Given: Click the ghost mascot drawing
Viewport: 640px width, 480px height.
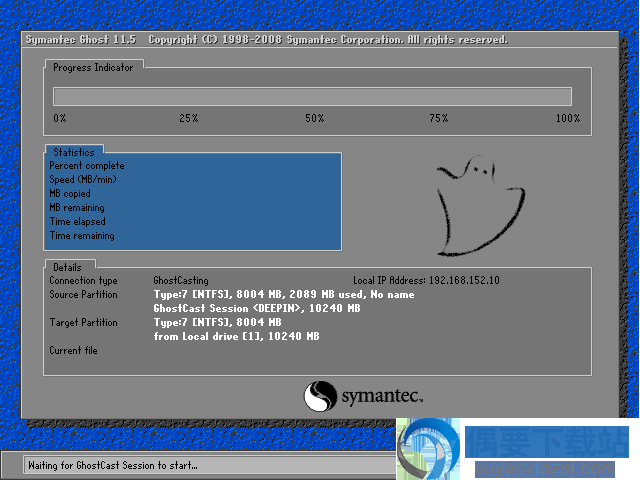Looking at the screenshot, I should (x=480, y=205).
